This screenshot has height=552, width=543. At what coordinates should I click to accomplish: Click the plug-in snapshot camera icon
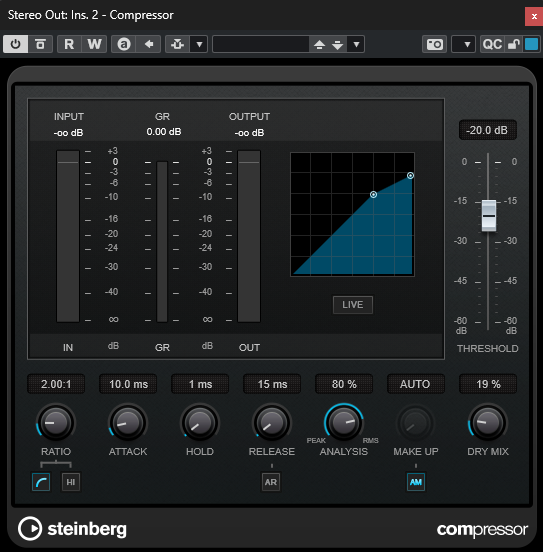[x=435, y=44]
